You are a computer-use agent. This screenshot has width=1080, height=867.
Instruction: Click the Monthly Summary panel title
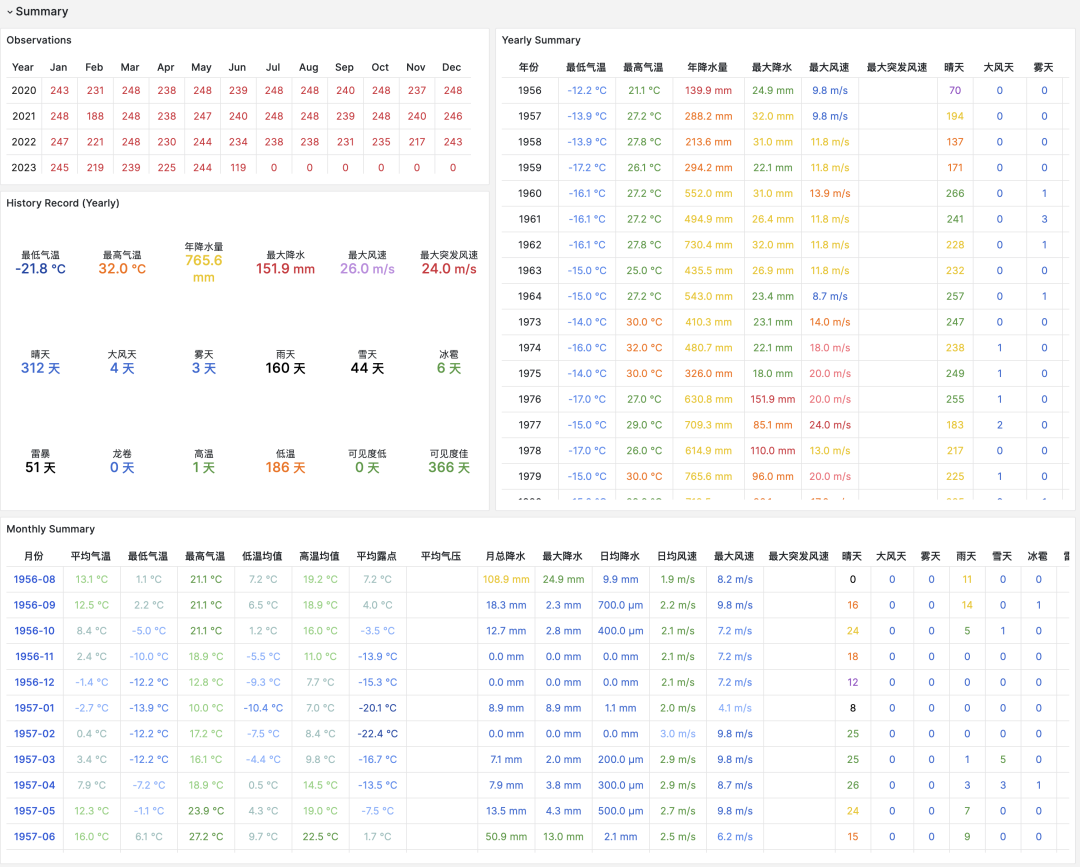[51, 529]
